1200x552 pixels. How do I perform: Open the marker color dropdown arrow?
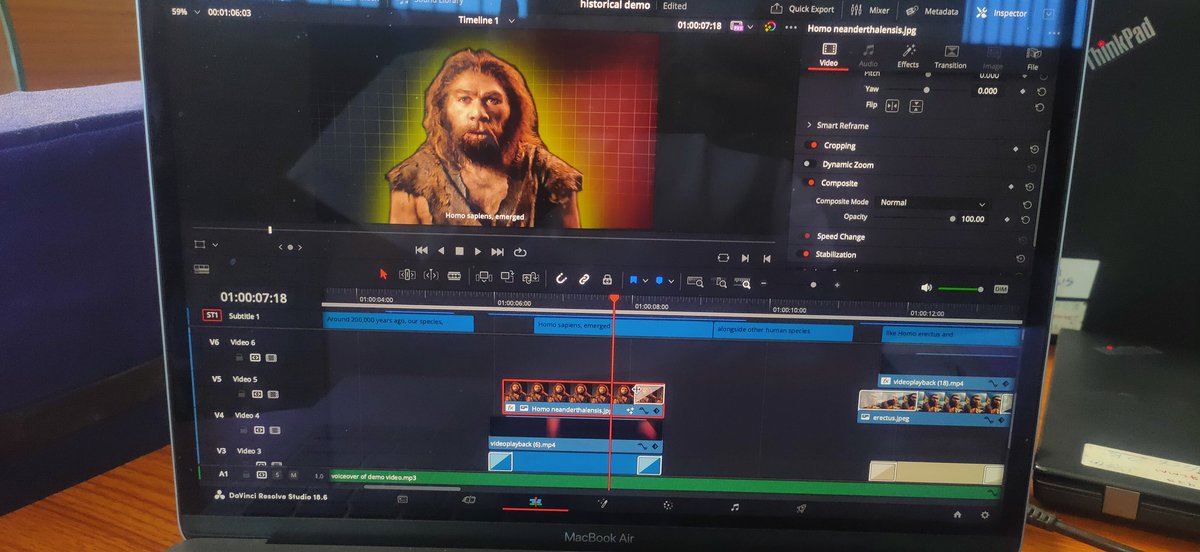671,282
